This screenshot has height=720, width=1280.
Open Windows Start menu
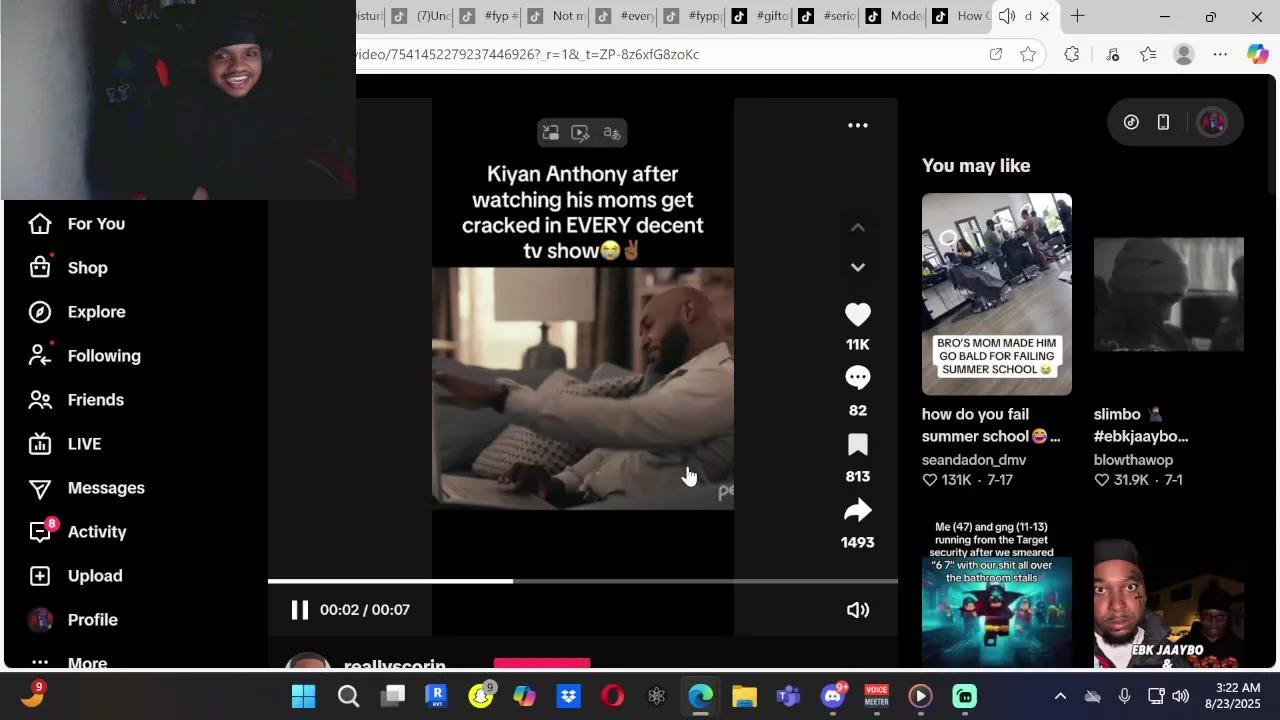click(304, 696)
